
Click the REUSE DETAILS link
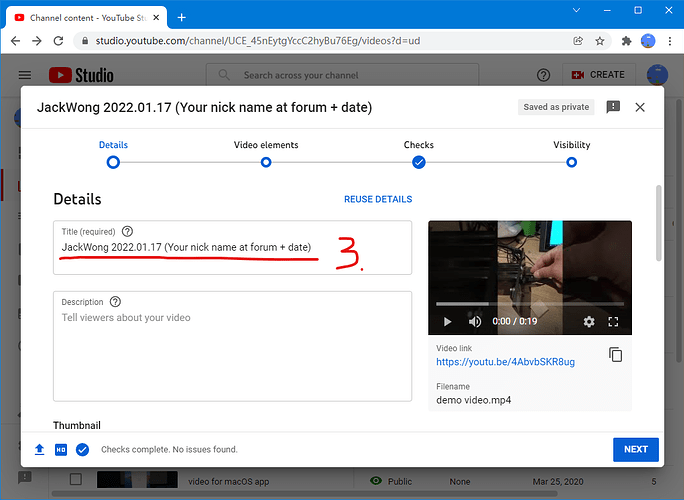(378, 199)
